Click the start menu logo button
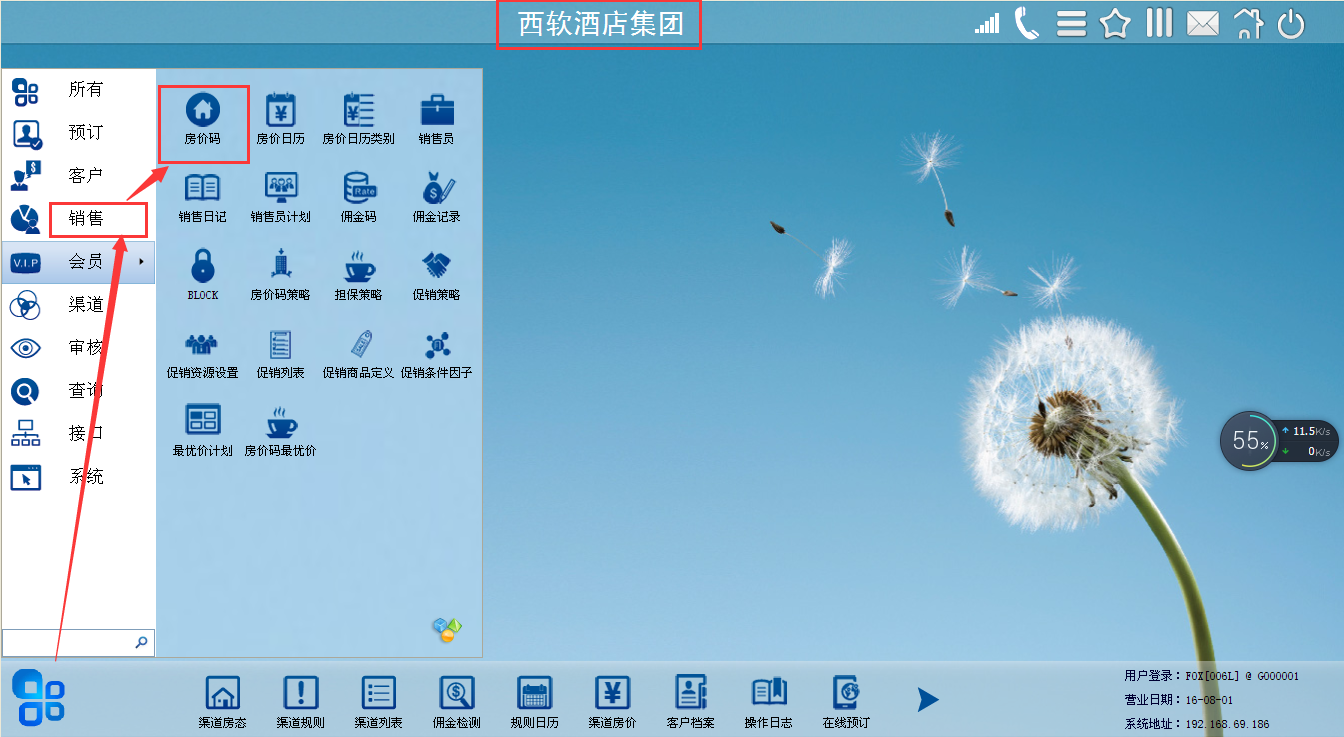This screenshot has width=1344, height=737. coord(39,697)
